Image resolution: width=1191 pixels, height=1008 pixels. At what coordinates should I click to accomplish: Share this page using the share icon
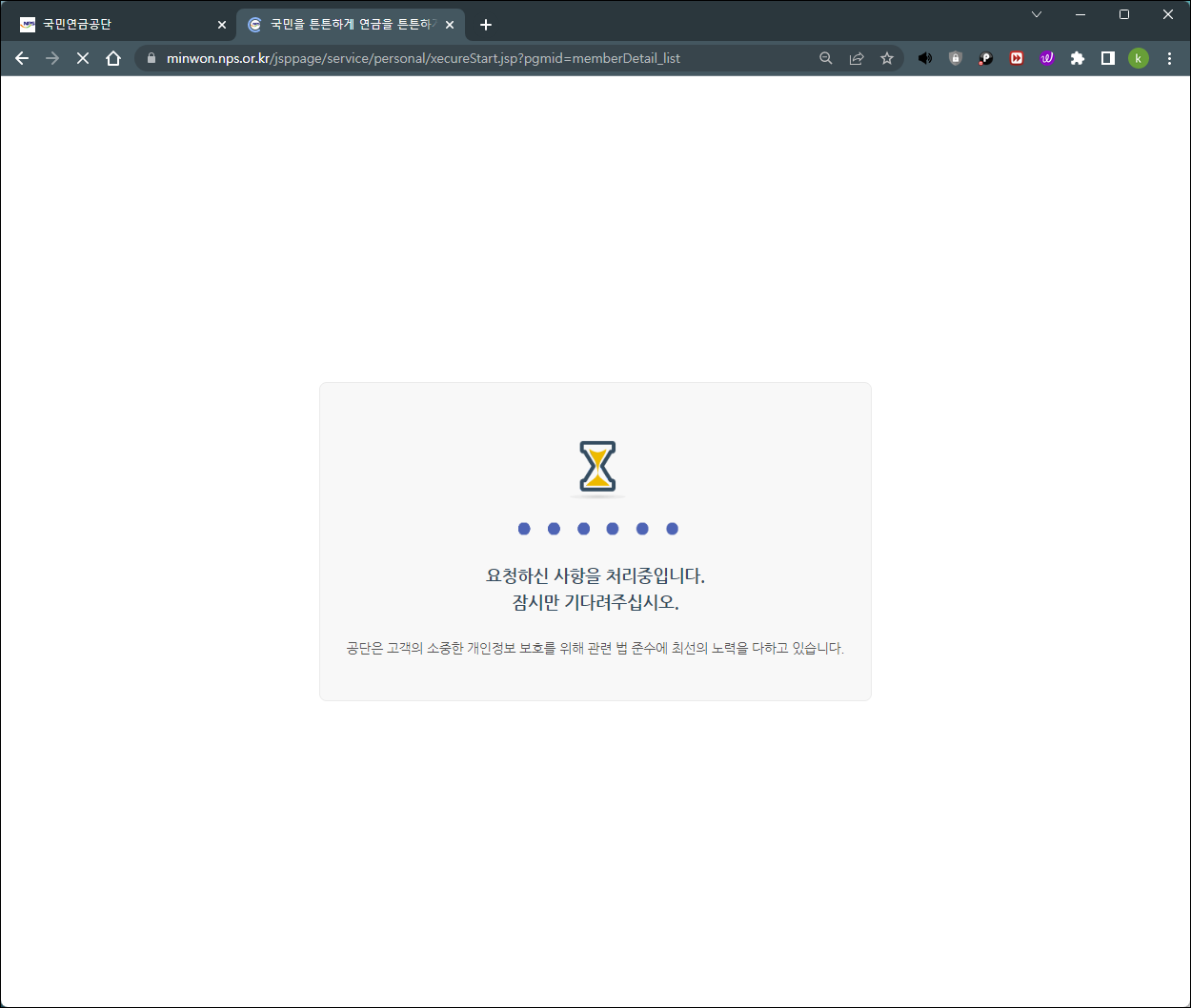(857, 58)
